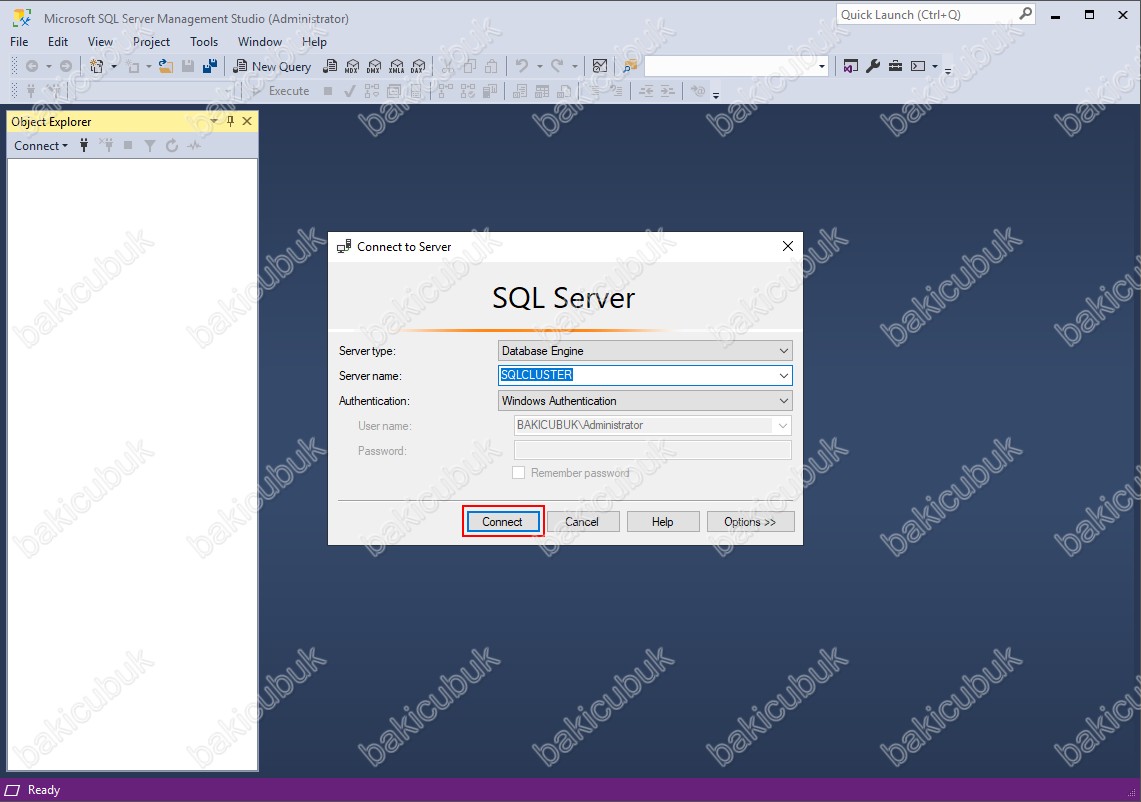Open the Project menu
The height and width of the screenshot is (802, 1141).
[x=152, y=42]
